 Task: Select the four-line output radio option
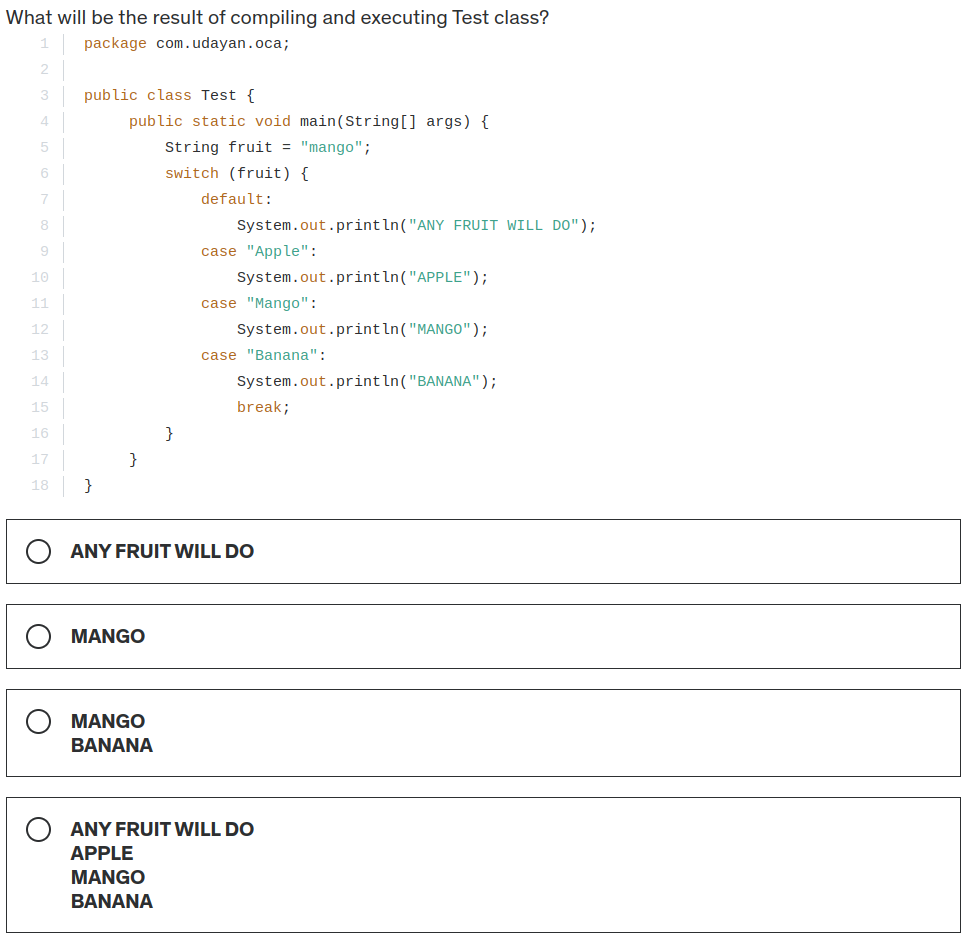click(39, 829)
